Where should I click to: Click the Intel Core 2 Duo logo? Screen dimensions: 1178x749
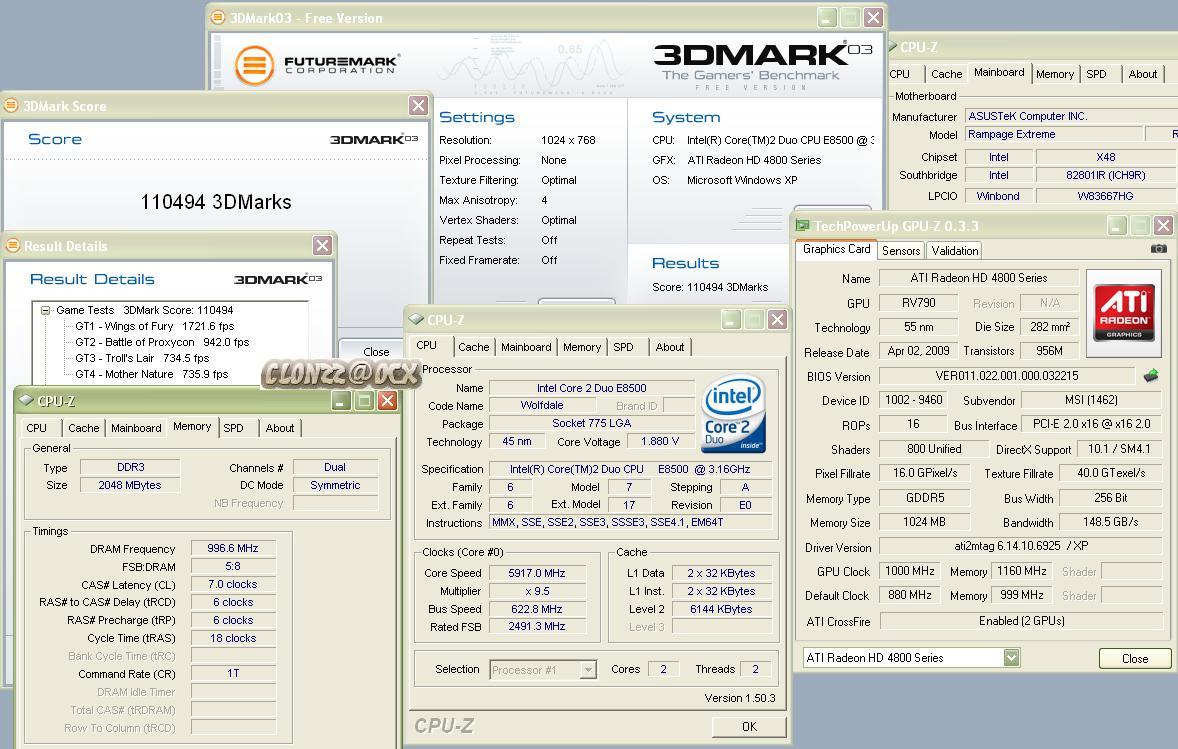(x=733, y=414)
